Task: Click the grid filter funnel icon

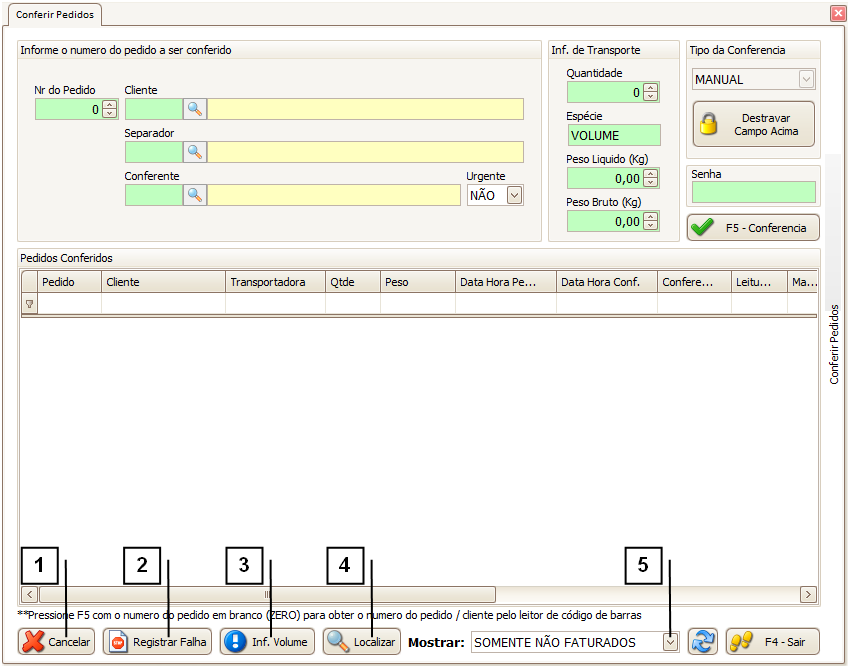Action: [29, 304]
